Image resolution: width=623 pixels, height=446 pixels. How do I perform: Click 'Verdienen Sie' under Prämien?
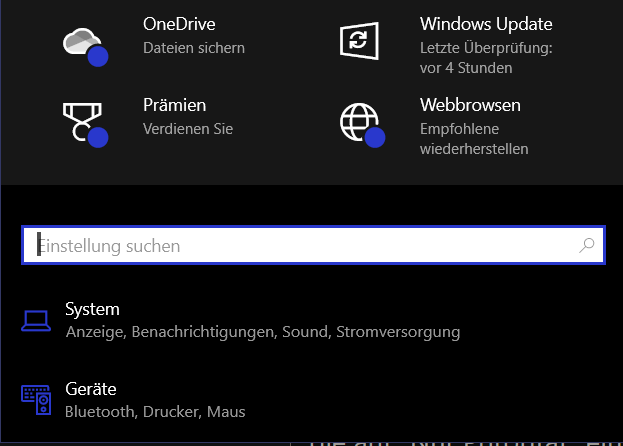pos(188,129)
